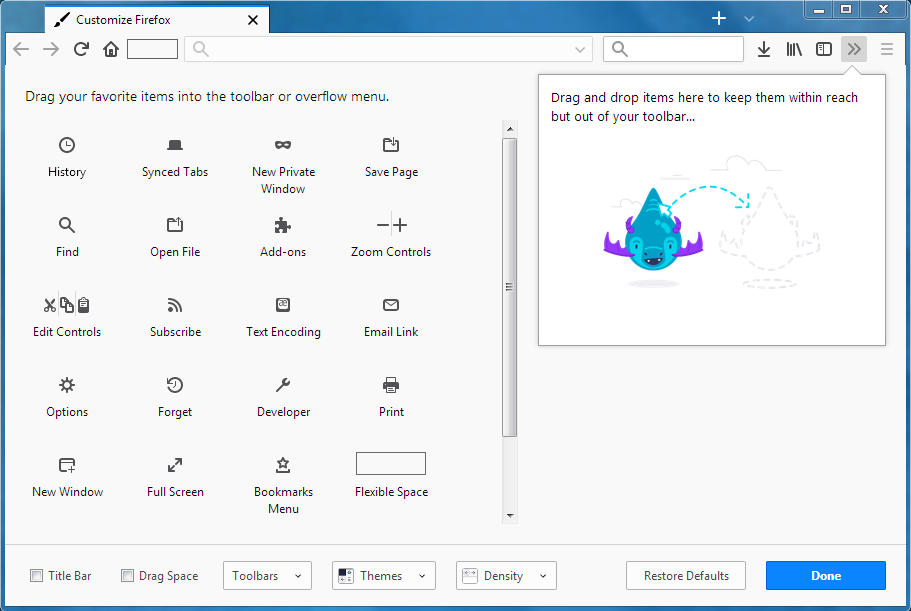Click the Restore Defaults button

coord(686,576)
